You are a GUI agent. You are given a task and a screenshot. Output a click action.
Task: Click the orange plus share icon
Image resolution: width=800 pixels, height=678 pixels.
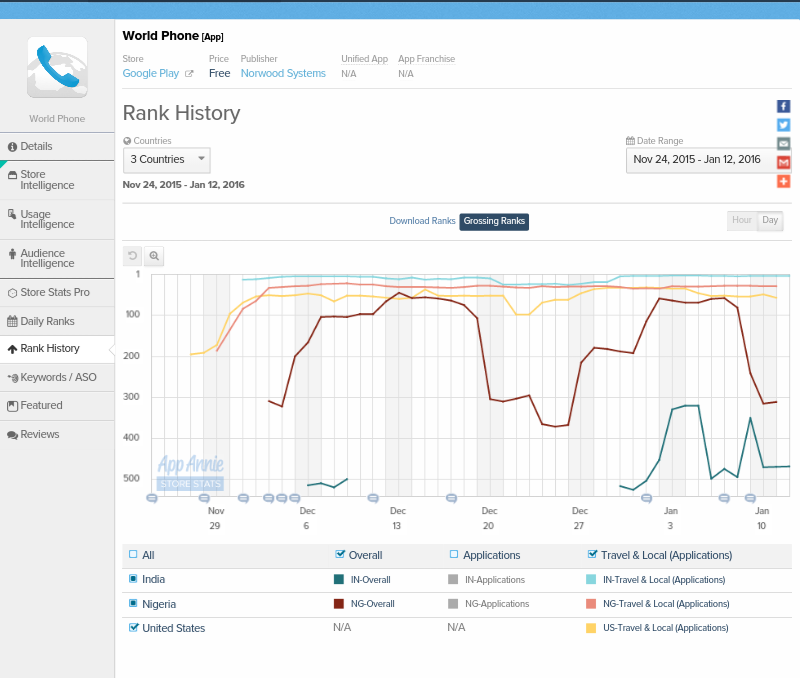[x=783, y=181]
